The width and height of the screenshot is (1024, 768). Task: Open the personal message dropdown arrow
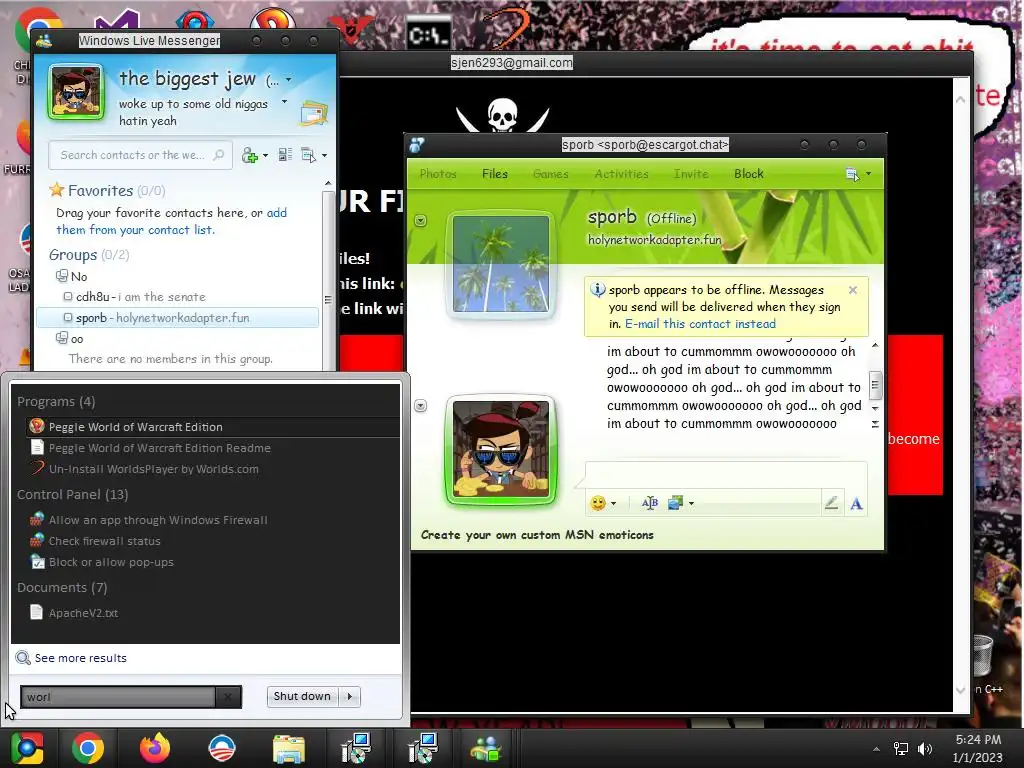click(x=284, y=102)
